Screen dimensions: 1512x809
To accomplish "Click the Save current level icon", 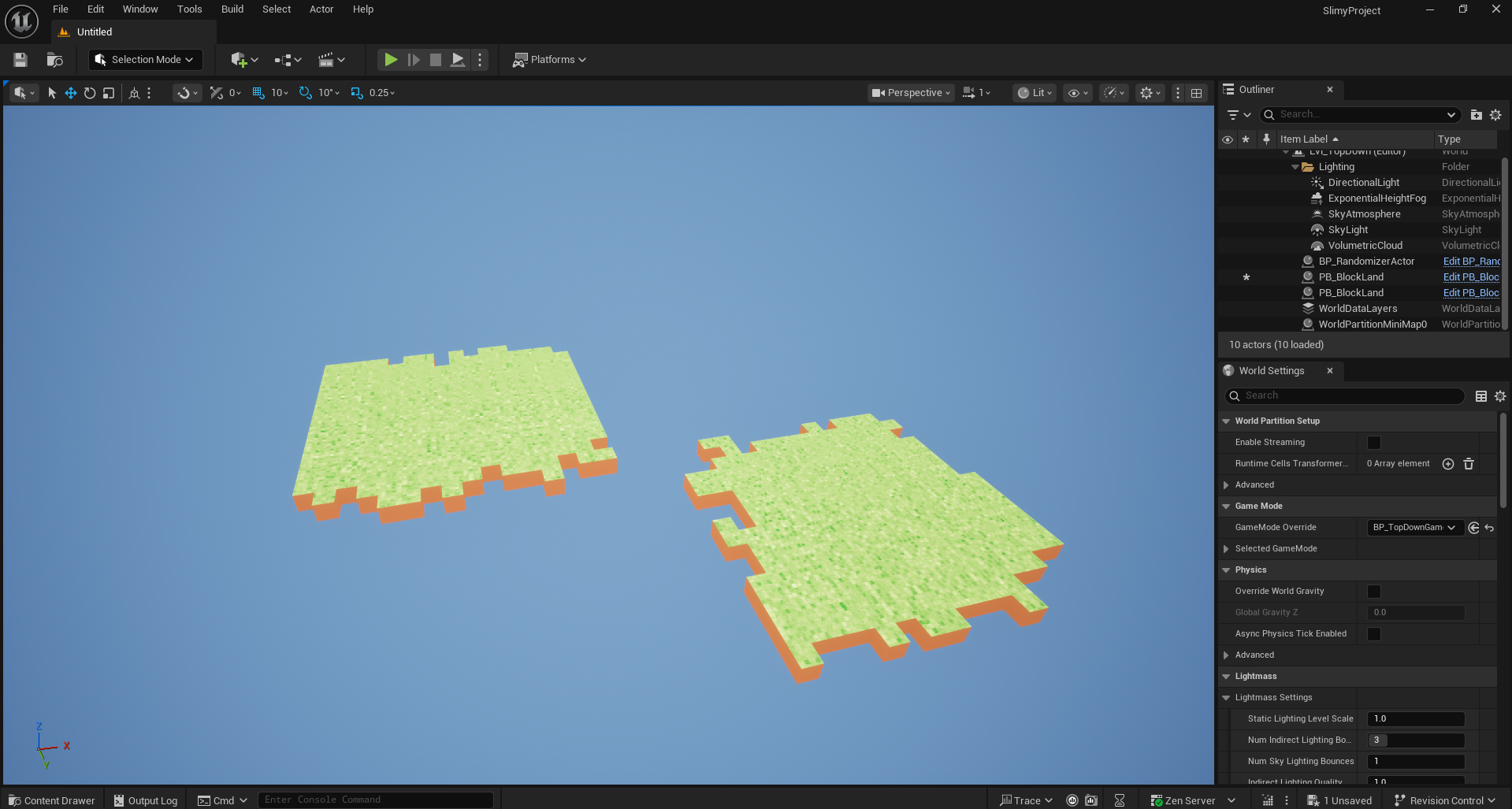I will coord(20,60).
